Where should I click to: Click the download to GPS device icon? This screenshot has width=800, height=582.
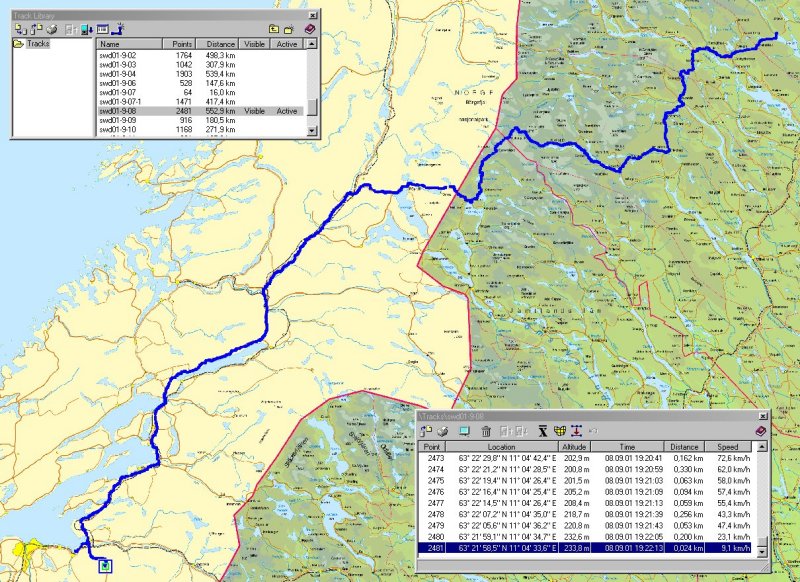click(x=85, y=30)
